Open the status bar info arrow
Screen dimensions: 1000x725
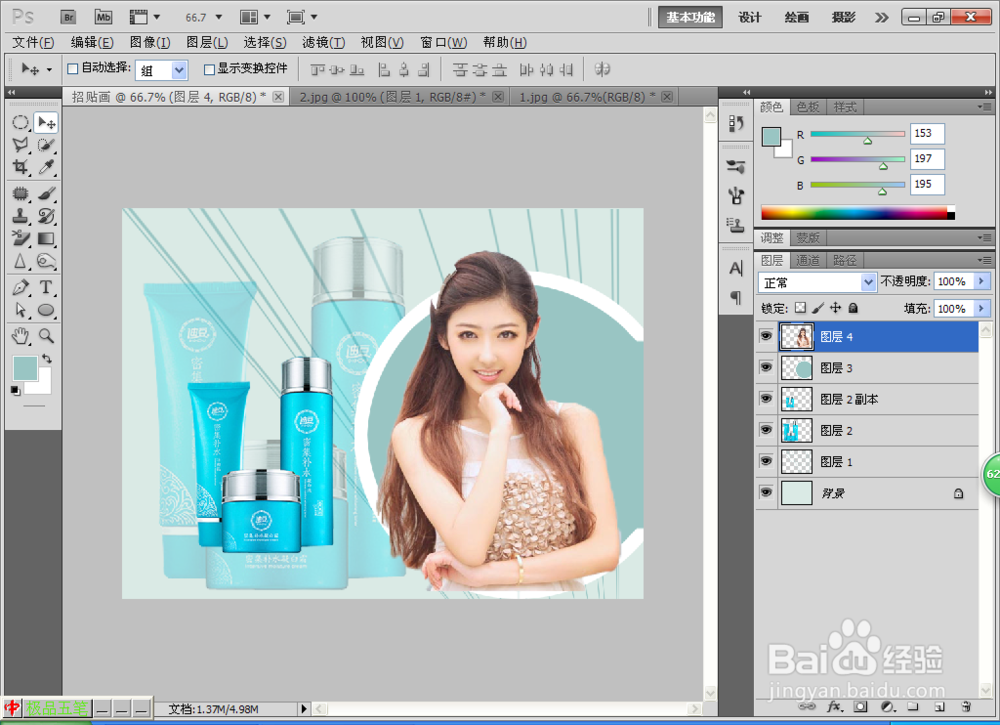pos(304,708)
